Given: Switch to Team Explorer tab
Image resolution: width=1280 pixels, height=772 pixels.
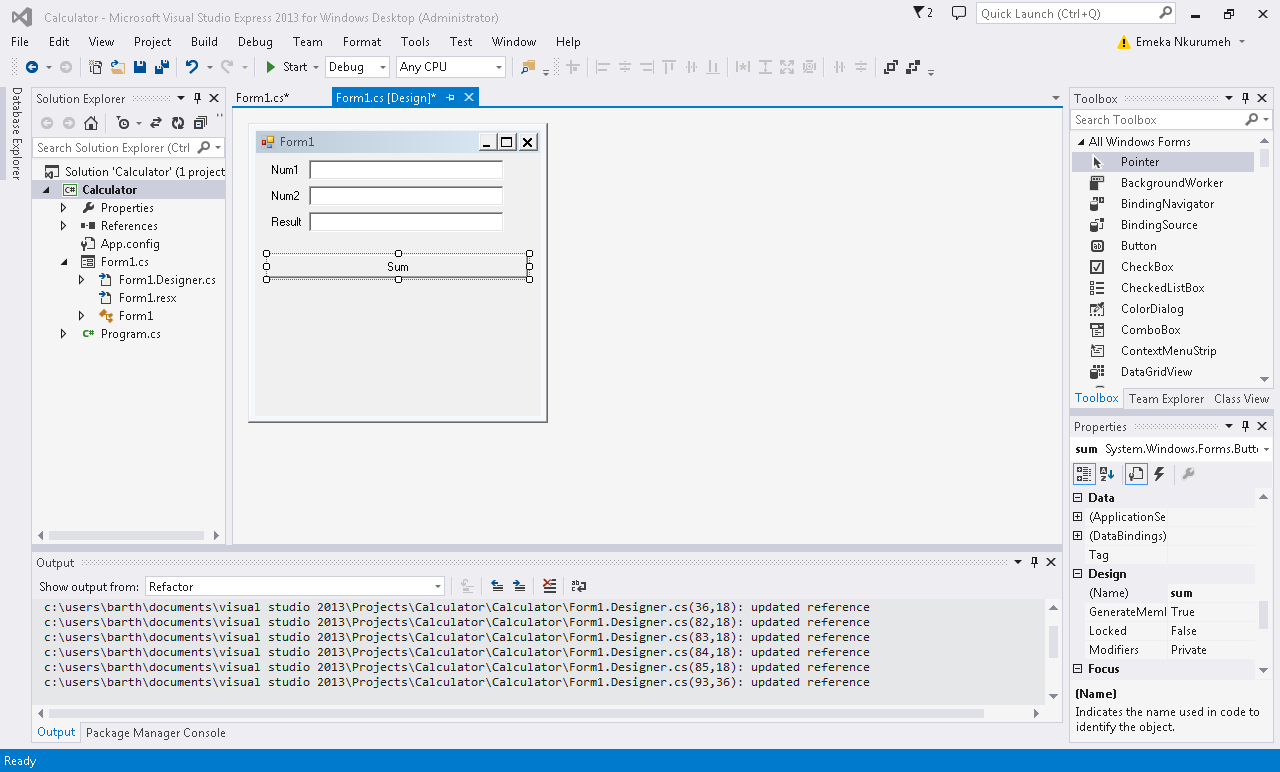Looking at the screenshot, I should coord(1166,399).
